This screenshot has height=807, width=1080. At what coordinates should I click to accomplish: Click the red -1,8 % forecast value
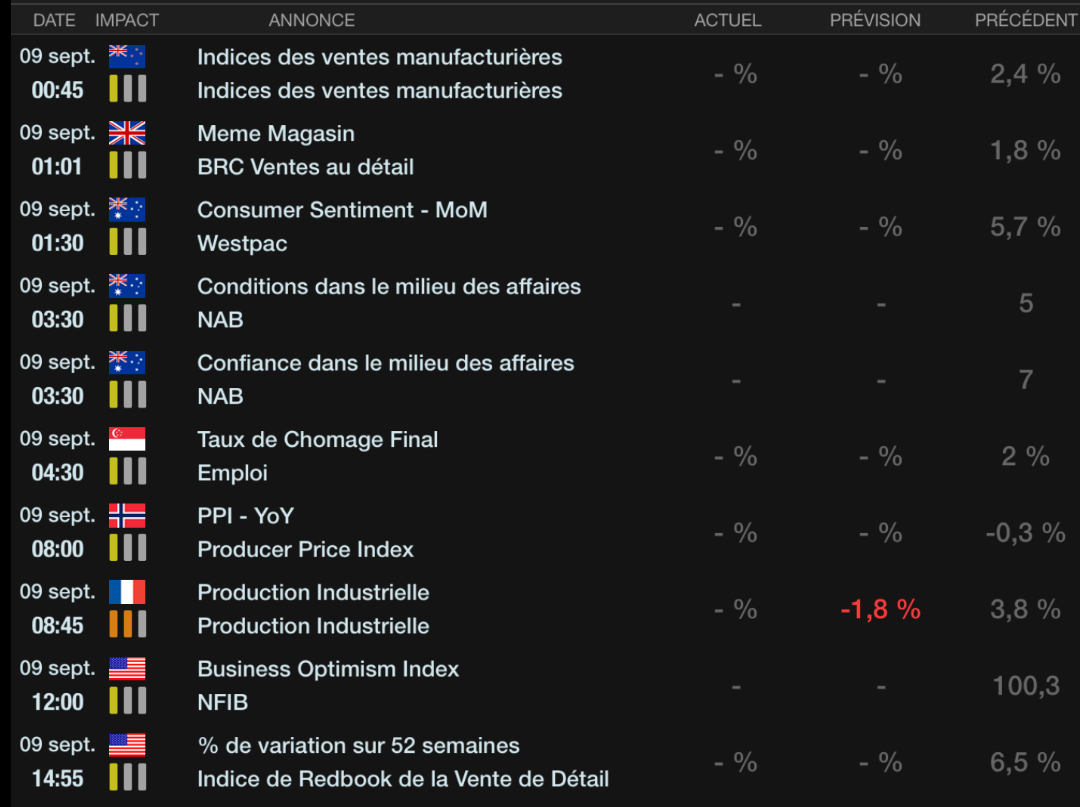tap(880, 609)
